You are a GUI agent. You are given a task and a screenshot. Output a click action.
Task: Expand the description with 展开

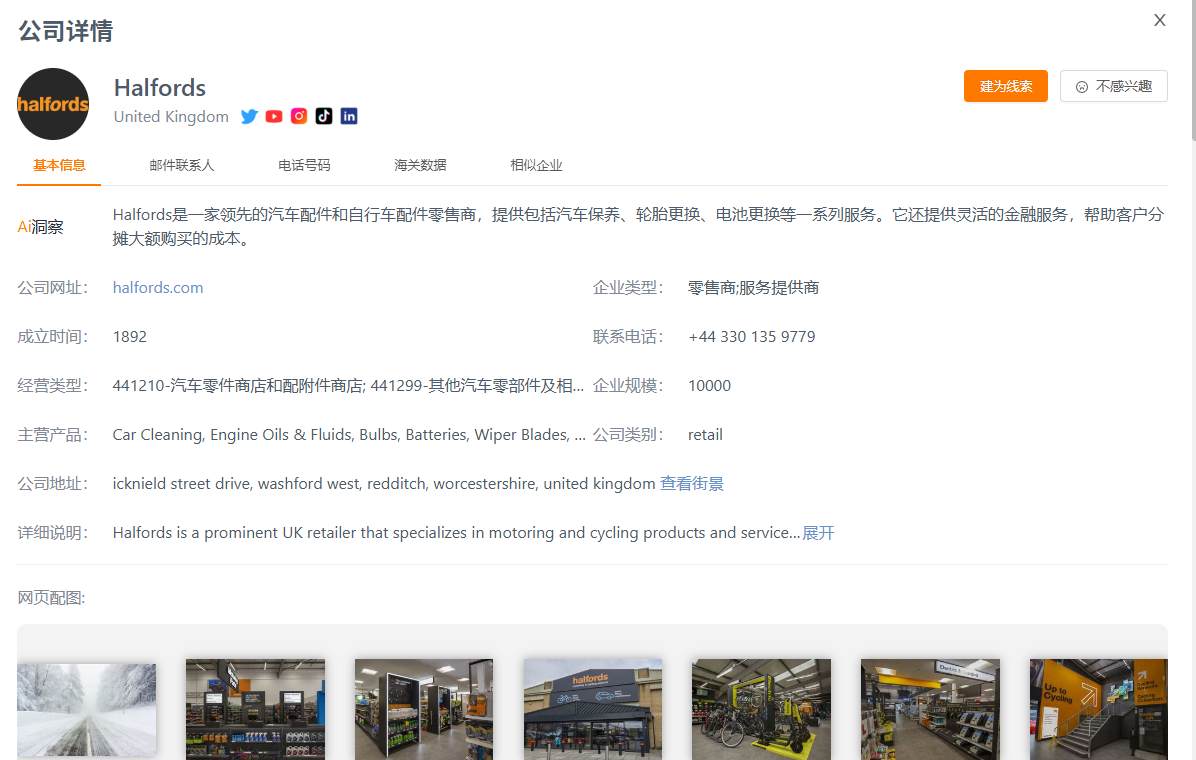click(818, 533)
